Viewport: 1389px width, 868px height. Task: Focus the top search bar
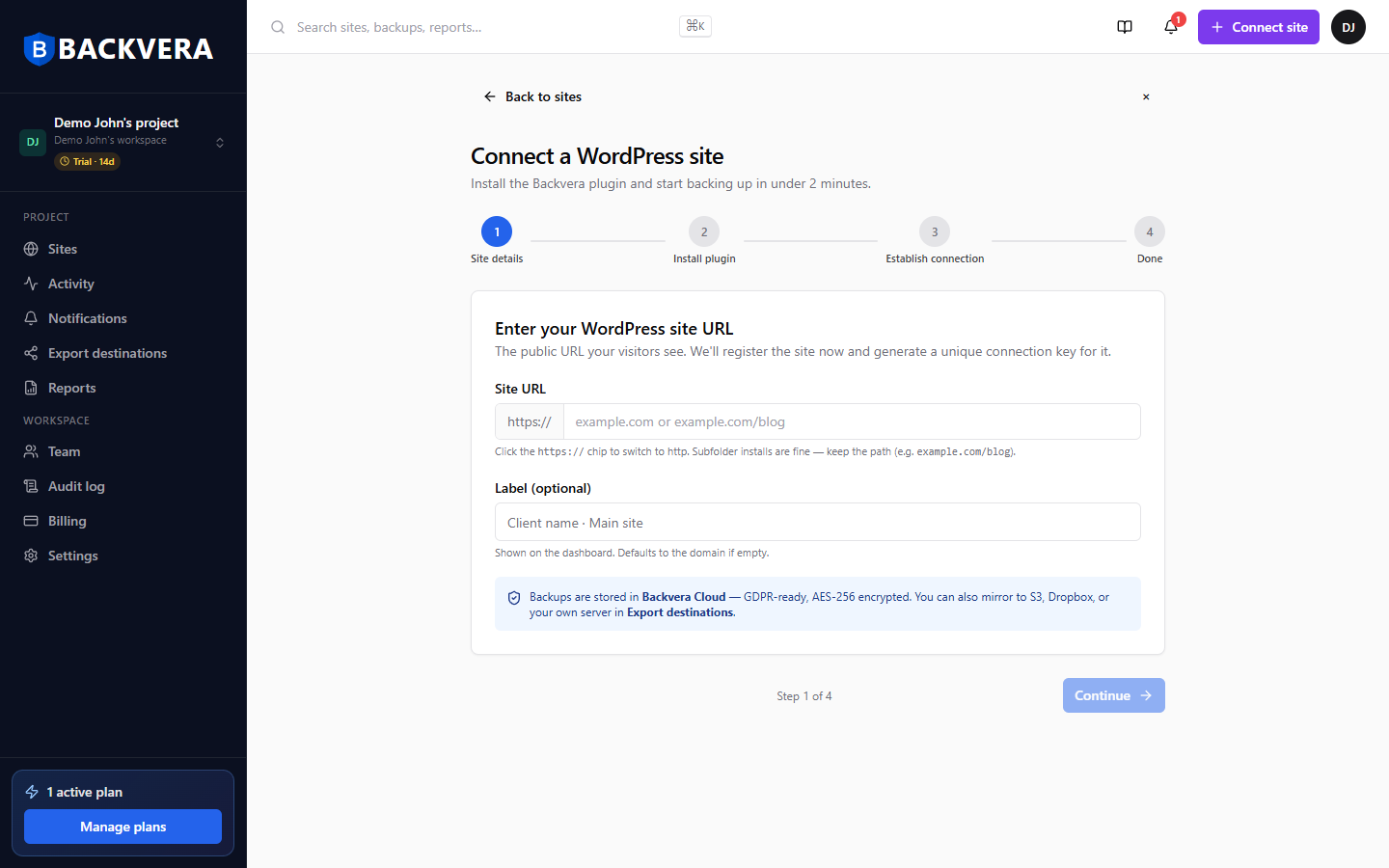(490, 27)
